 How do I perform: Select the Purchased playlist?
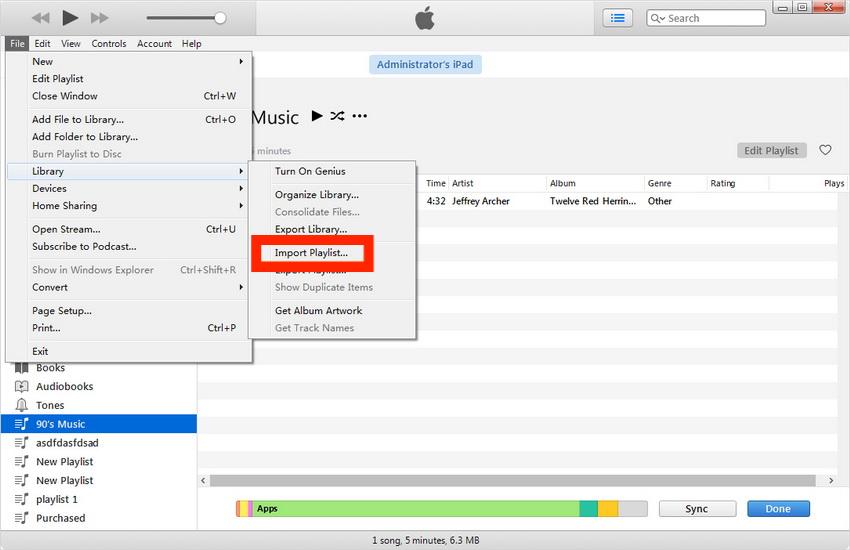[99, 518]
